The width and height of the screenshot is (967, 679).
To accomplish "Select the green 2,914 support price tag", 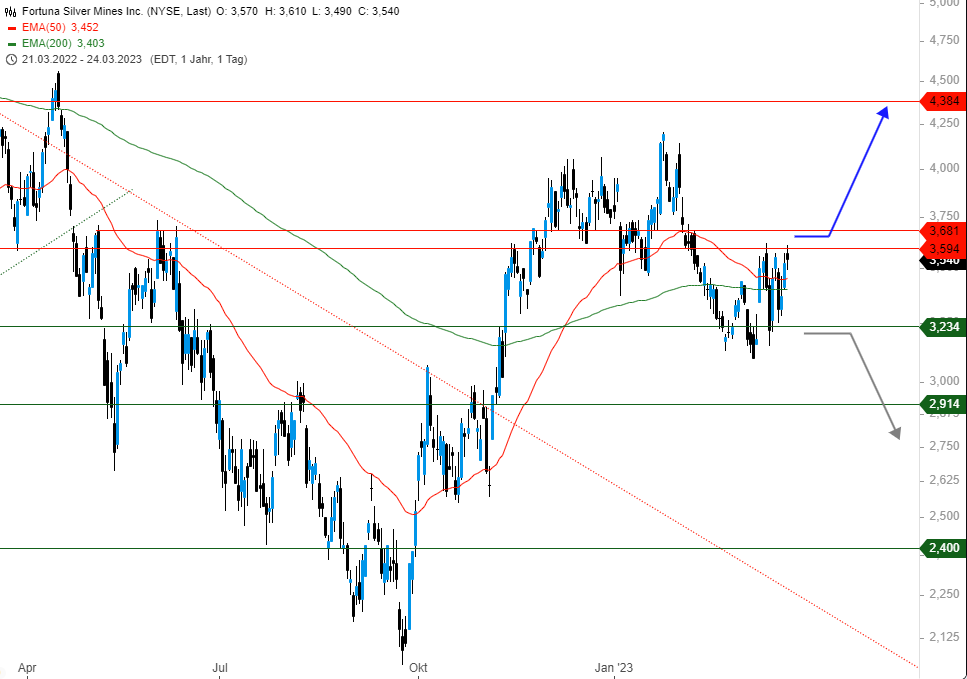I will (x=943, y=404).
